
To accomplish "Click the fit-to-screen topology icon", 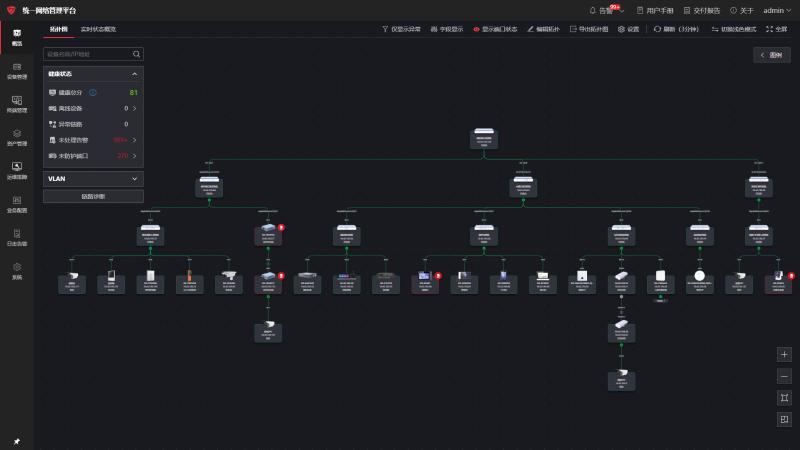I will point(784,397).
